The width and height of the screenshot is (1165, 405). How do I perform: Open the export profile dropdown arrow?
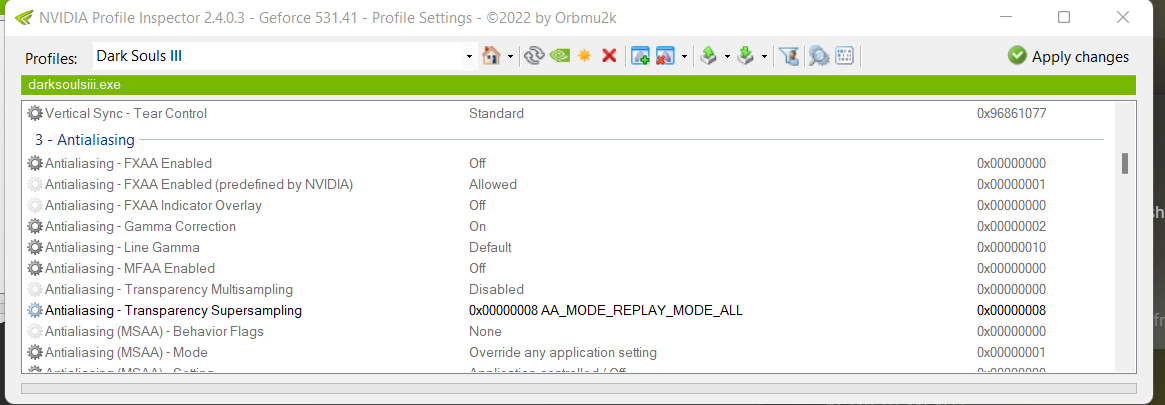(727, 56)
